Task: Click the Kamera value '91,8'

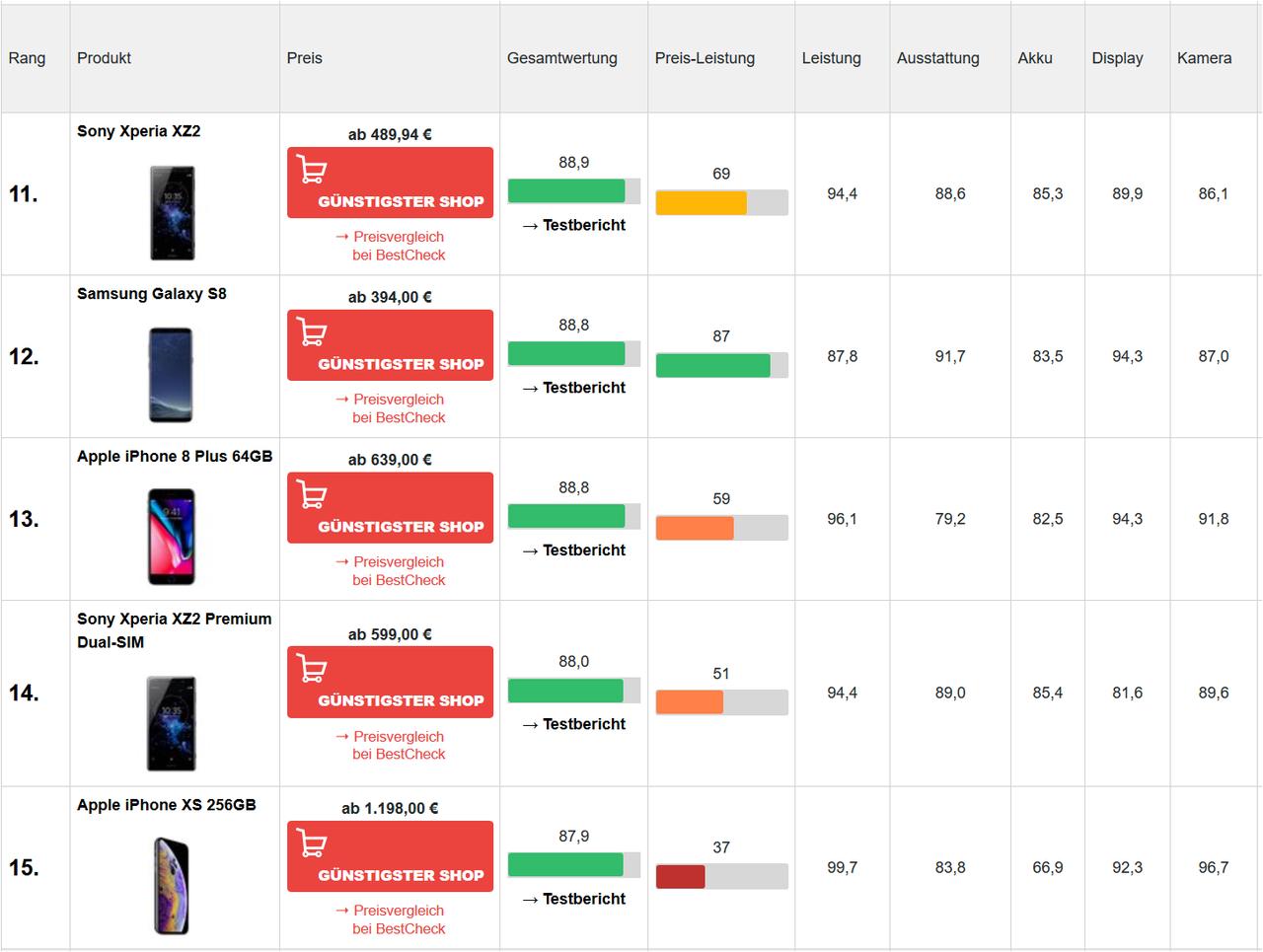Action: coord(1214,520)
